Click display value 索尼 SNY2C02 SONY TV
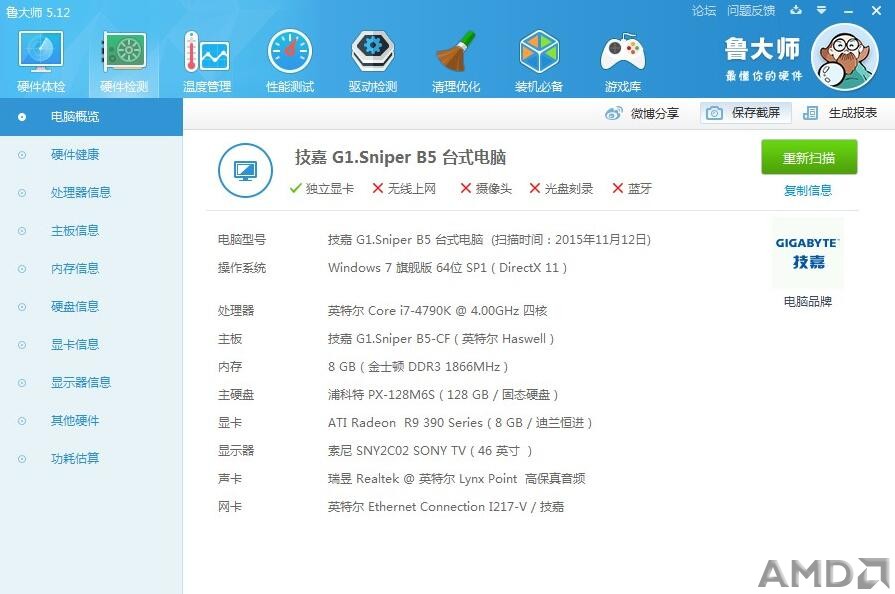895x594 pixels. tap(430, 451)
